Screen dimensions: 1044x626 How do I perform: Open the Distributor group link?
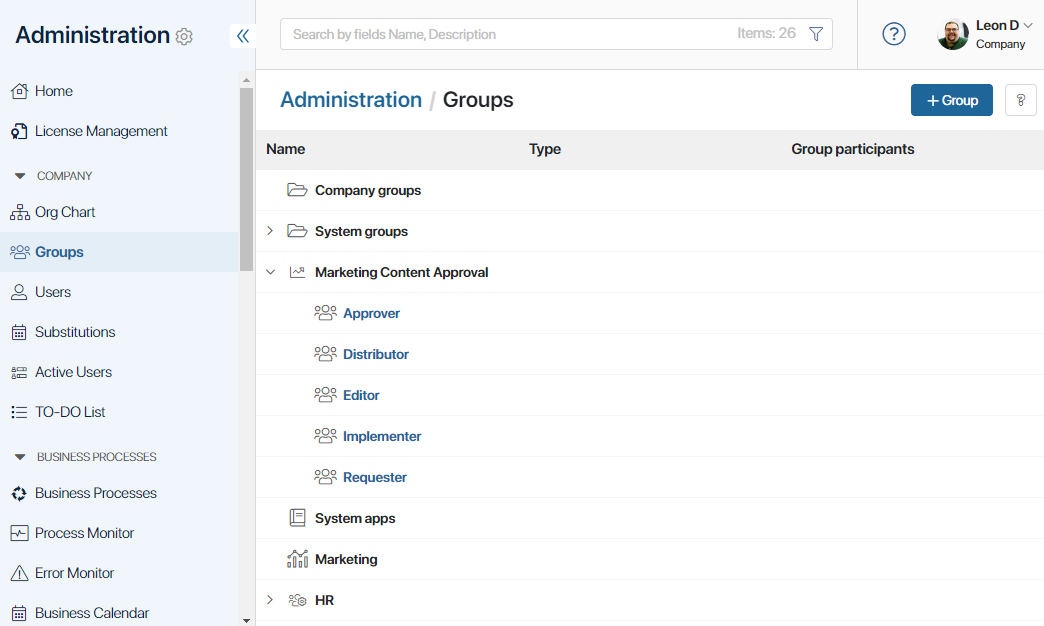click(x=376, y=354)
